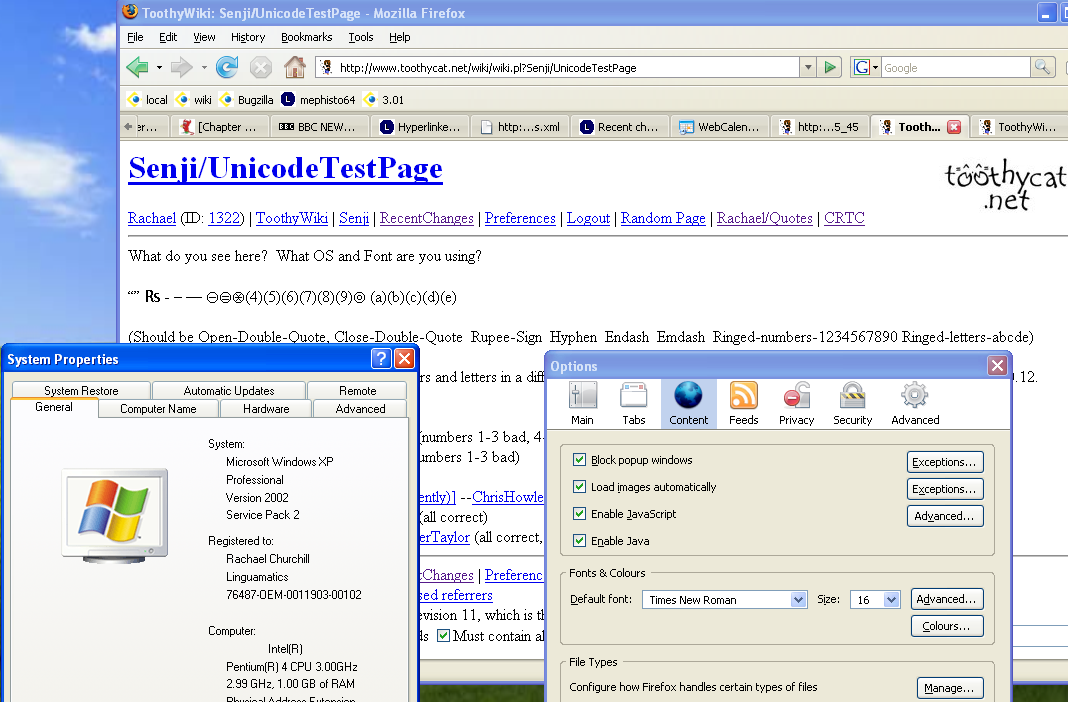Select the Content globe icon in Options
Image resolution: width=1068 pixels, height=702 pixels.
coord(689,404)
